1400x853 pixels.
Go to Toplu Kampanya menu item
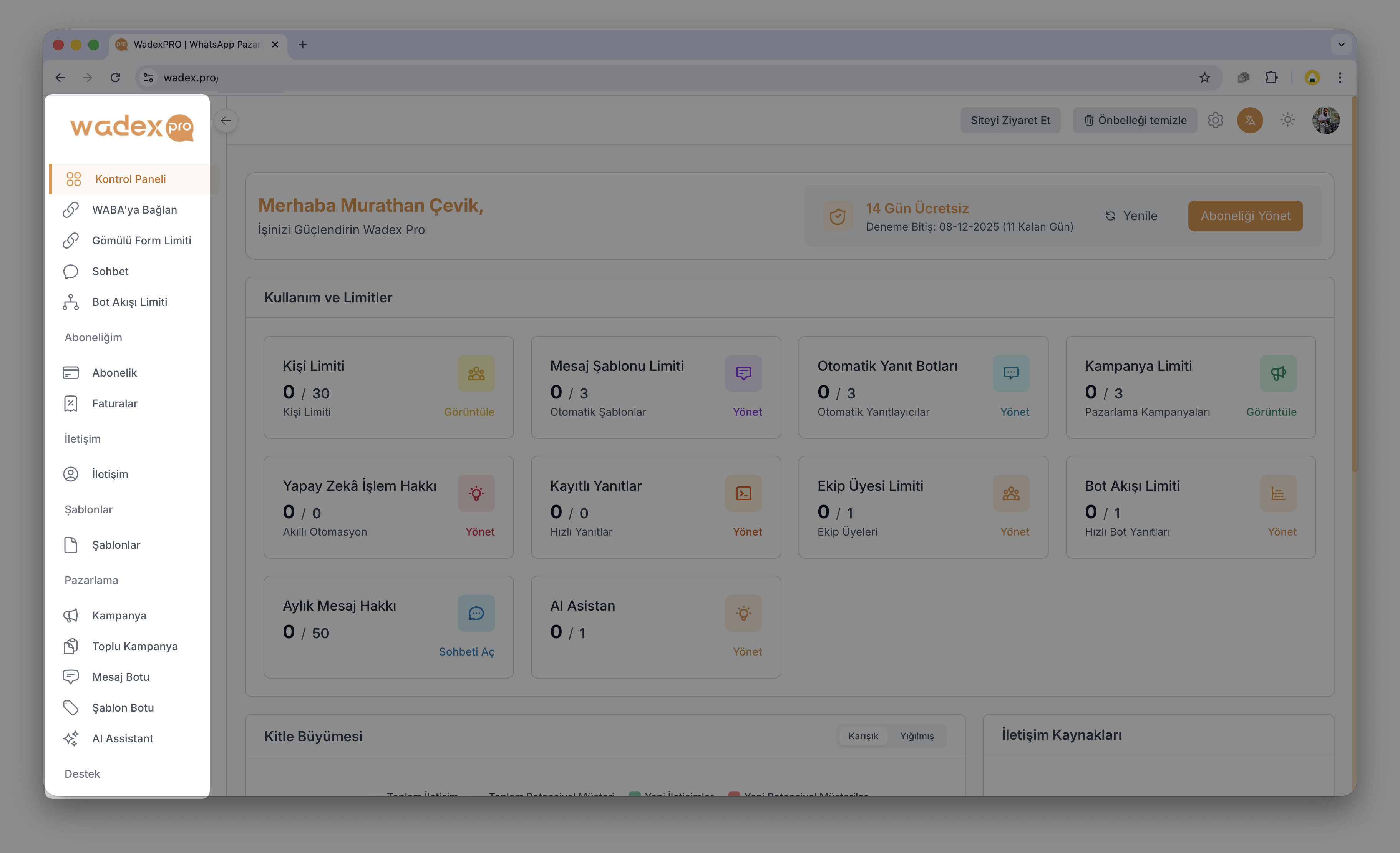click(134, 646)
